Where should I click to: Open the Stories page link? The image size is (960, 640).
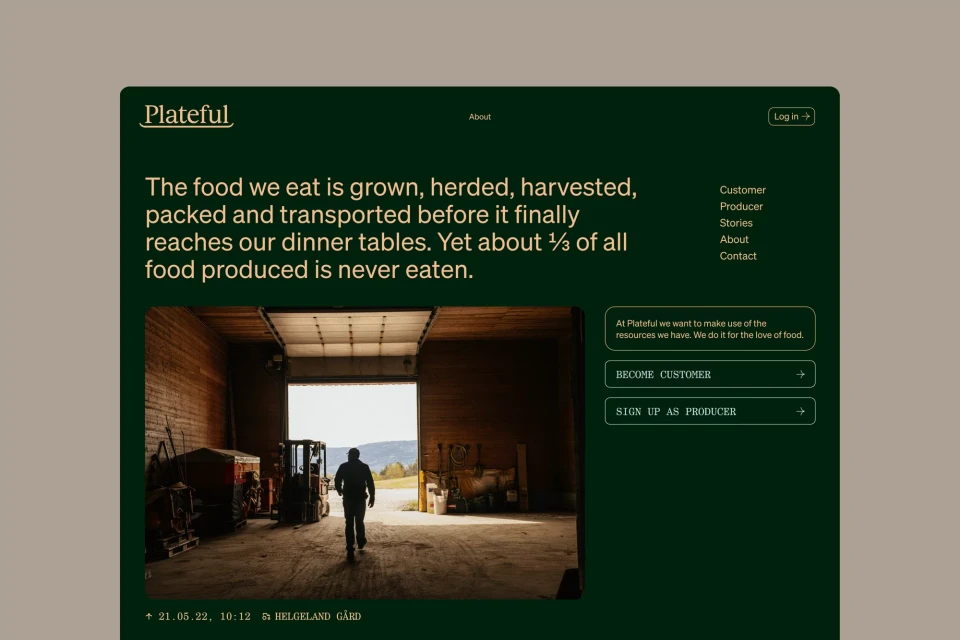pos(736,223)
